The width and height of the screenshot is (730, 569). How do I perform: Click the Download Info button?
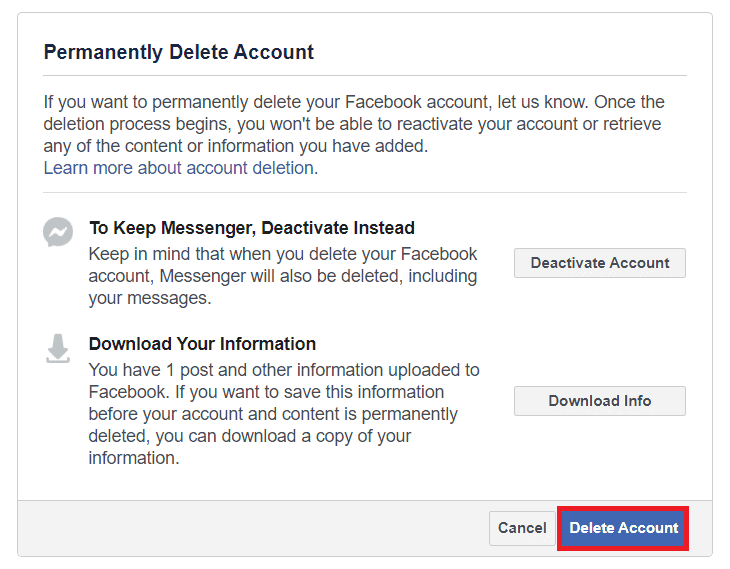tap(600, 401)
